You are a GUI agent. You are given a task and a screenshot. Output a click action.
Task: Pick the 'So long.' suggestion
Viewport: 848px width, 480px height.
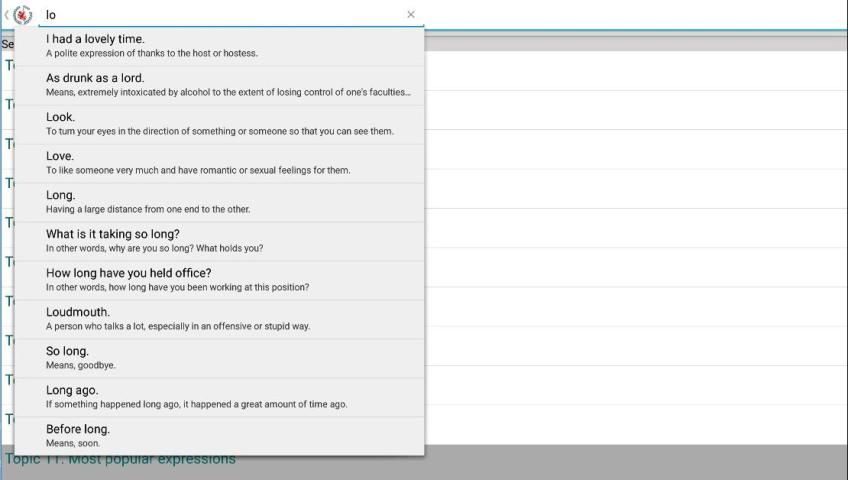[67, 351]
